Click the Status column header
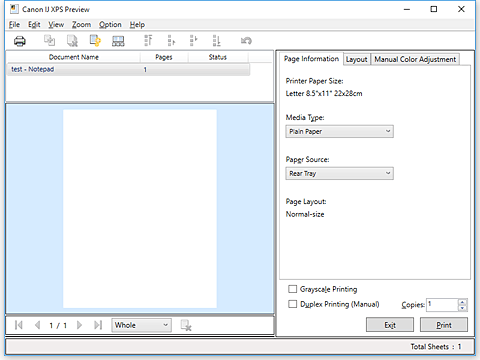Viewport: 480px width, 360px height. pos(218,57)
